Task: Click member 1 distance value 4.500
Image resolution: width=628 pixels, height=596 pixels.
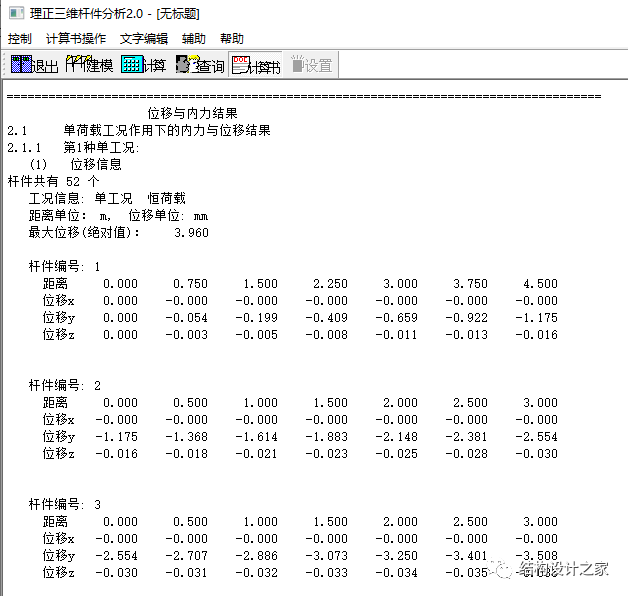Action: [x=540, y=284]
